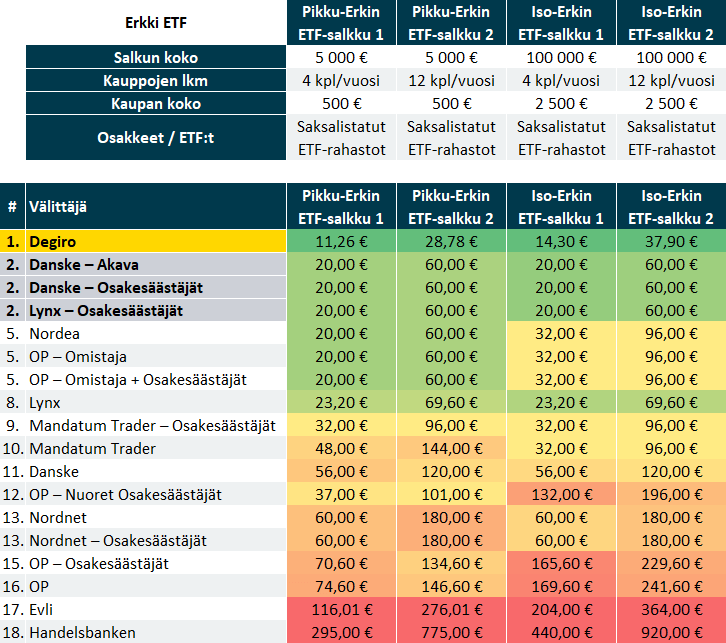This screenshot has height=643, width=726.
Task: Click the 241,60 € OP cell
Action: (671, 587)
